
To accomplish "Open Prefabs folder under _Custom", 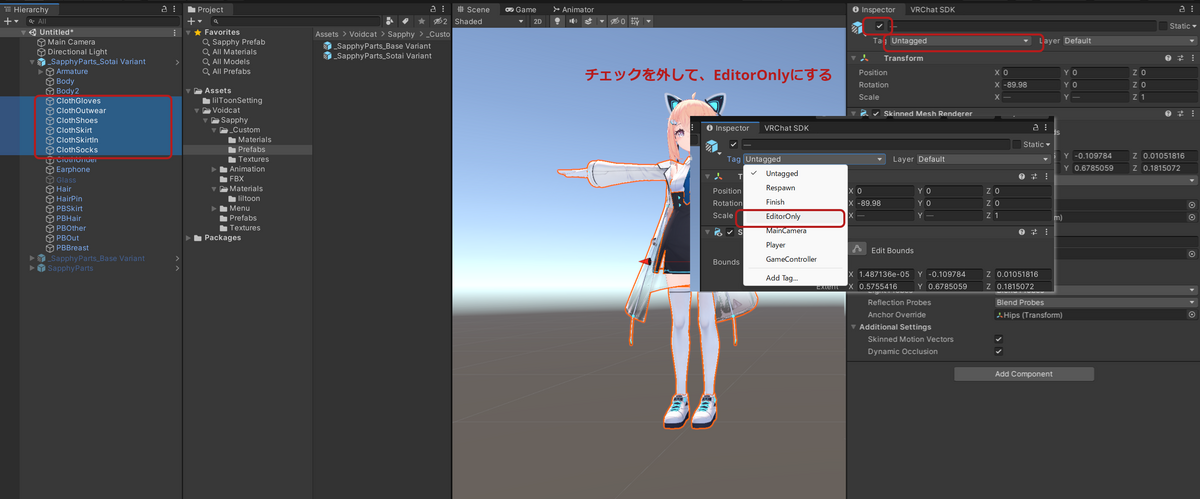I will pos(253,149).
